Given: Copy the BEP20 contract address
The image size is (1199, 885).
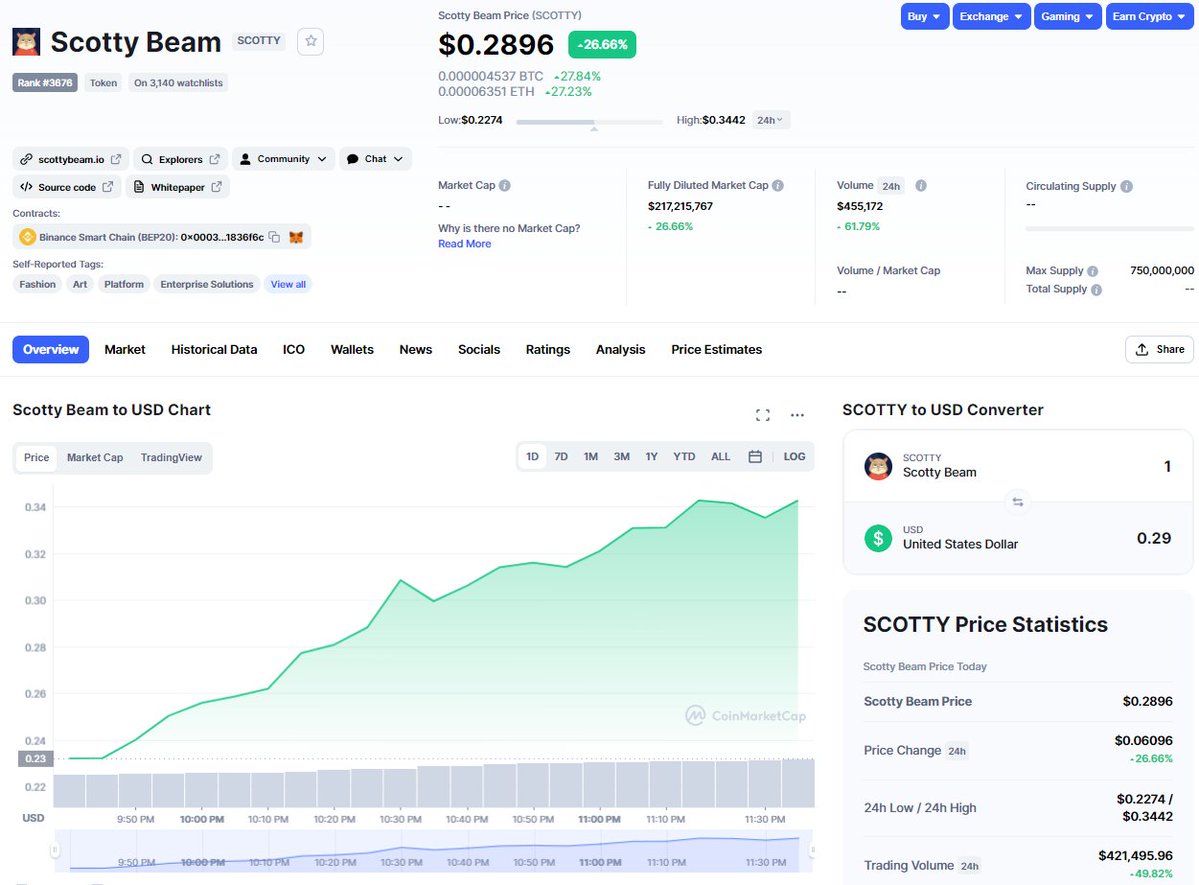Looking at the screenshot, I should click(x=275, y=237).
